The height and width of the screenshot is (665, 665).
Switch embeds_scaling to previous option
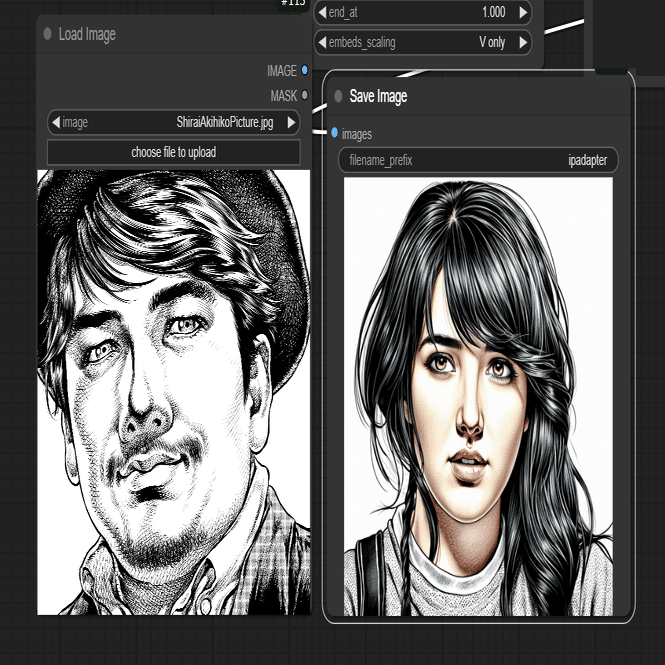click(x=322, y=42)
